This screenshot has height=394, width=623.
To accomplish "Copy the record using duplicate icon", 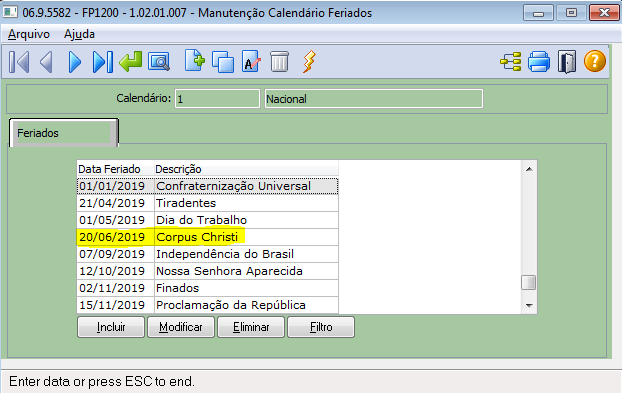I will point(223,62).
